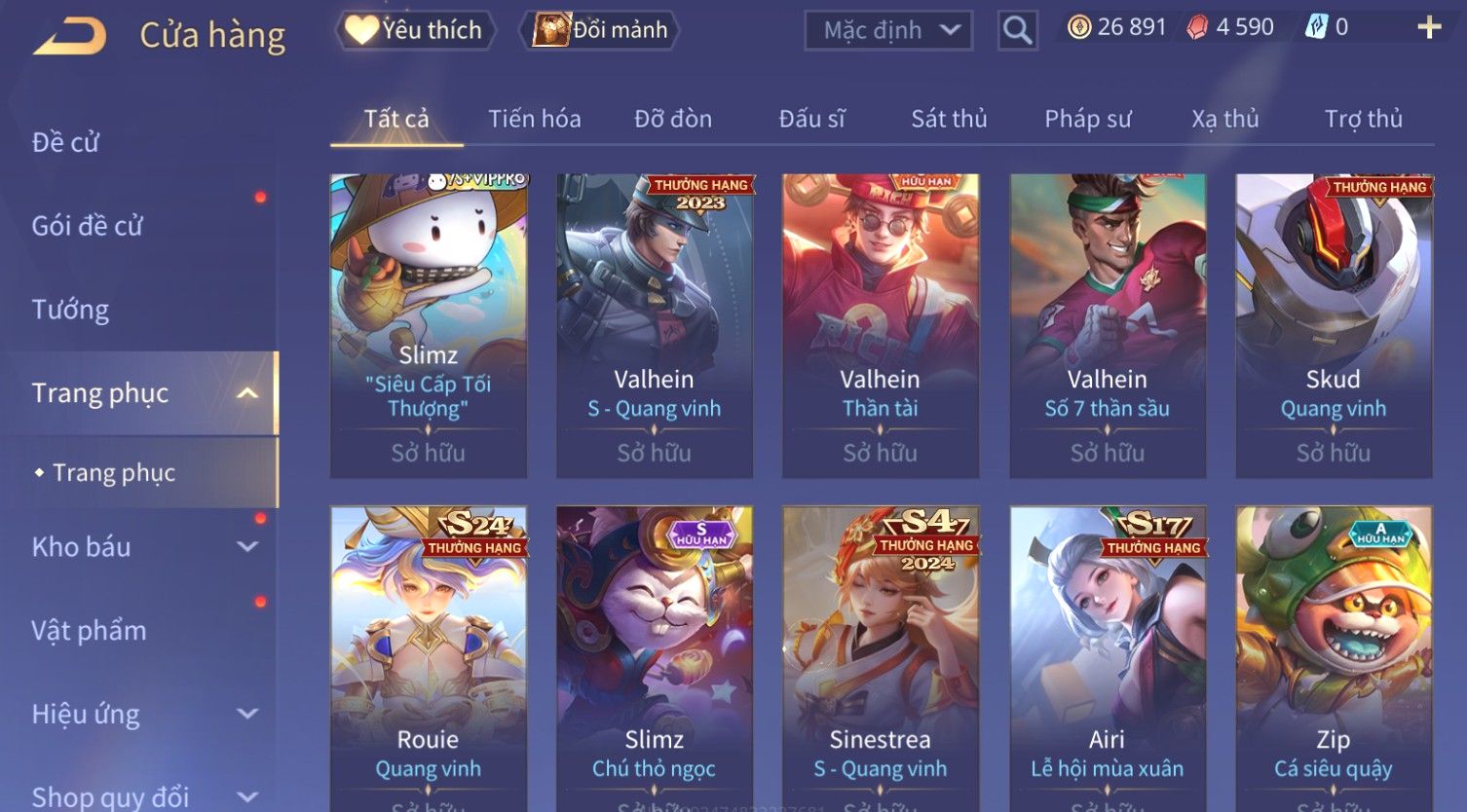Collapse the Trang phục sidebar section

[x=247, y=393]
